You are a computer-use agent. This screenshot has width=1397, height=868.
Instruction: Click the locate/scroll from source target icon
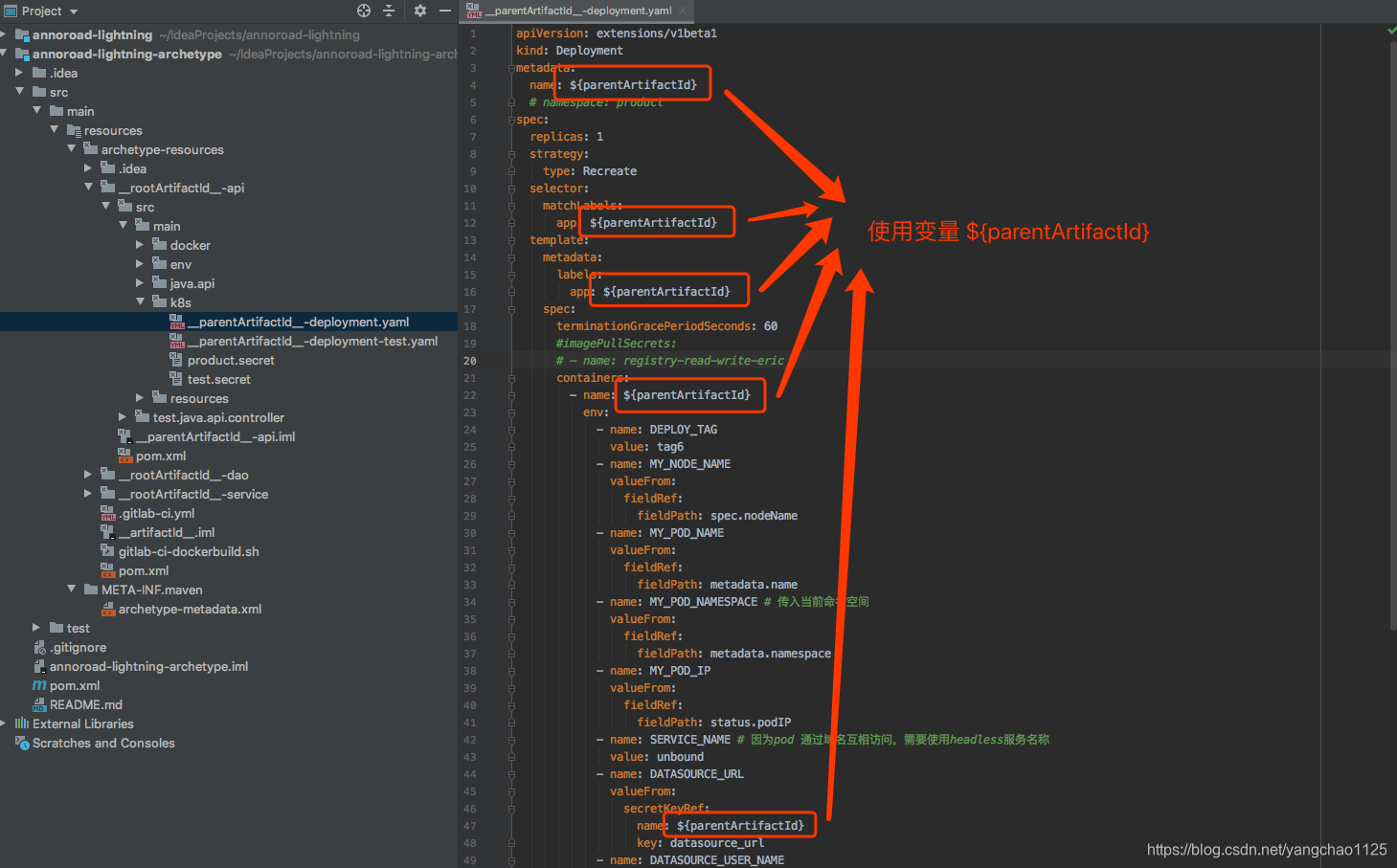coord(364,11)
